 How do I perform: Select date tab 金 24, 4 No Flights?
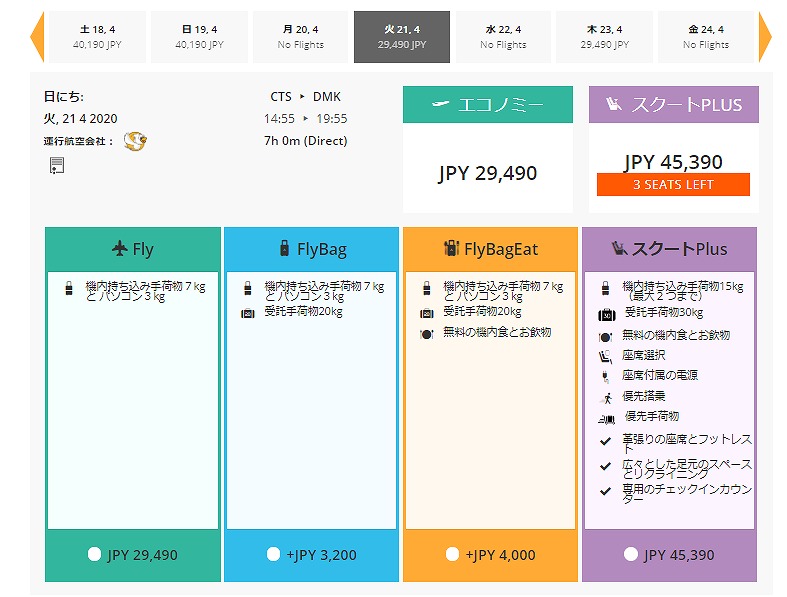coord(706,37)
